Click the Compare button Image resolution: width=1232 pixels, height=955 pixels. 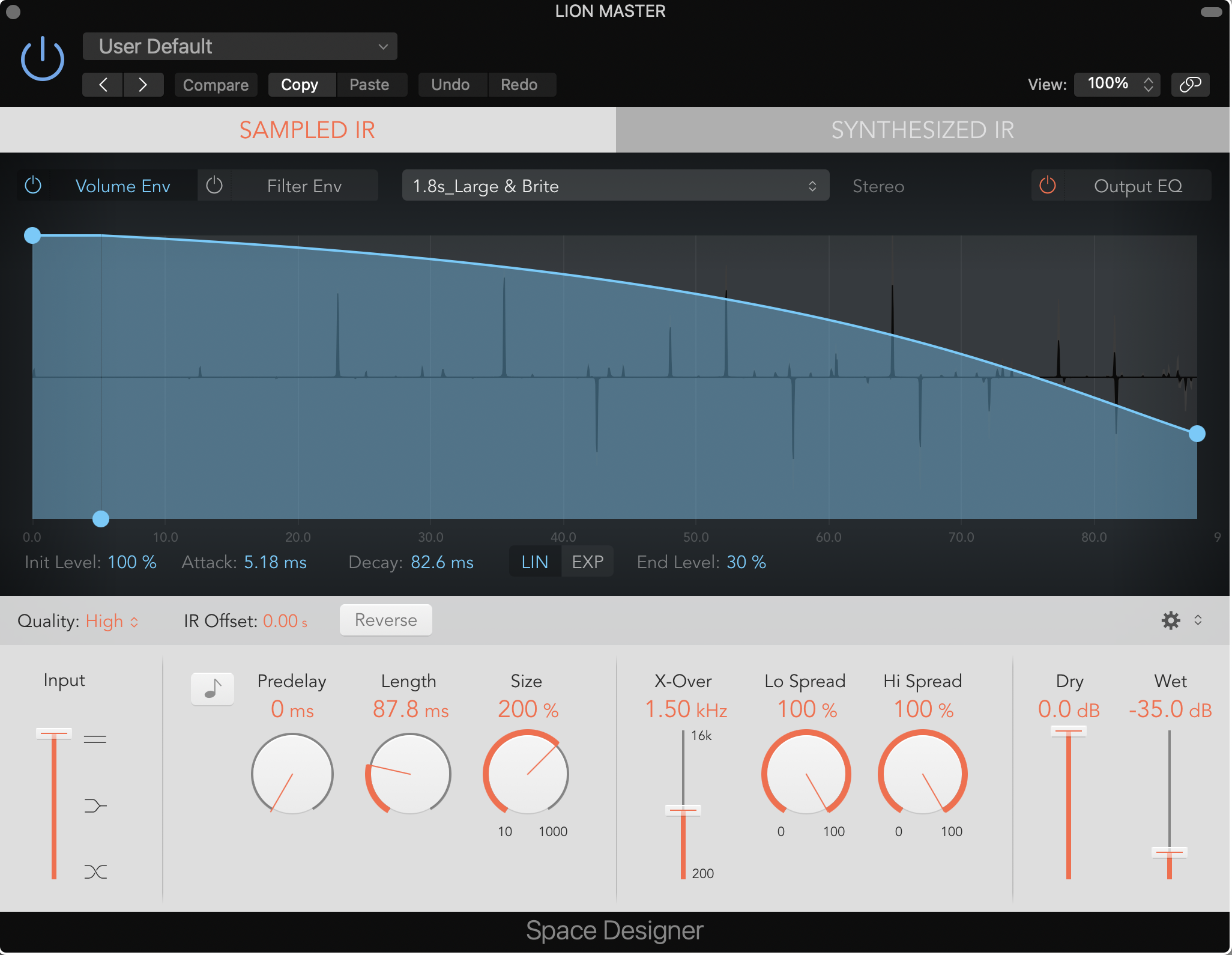pyautogui.click(x=216, y=85)
